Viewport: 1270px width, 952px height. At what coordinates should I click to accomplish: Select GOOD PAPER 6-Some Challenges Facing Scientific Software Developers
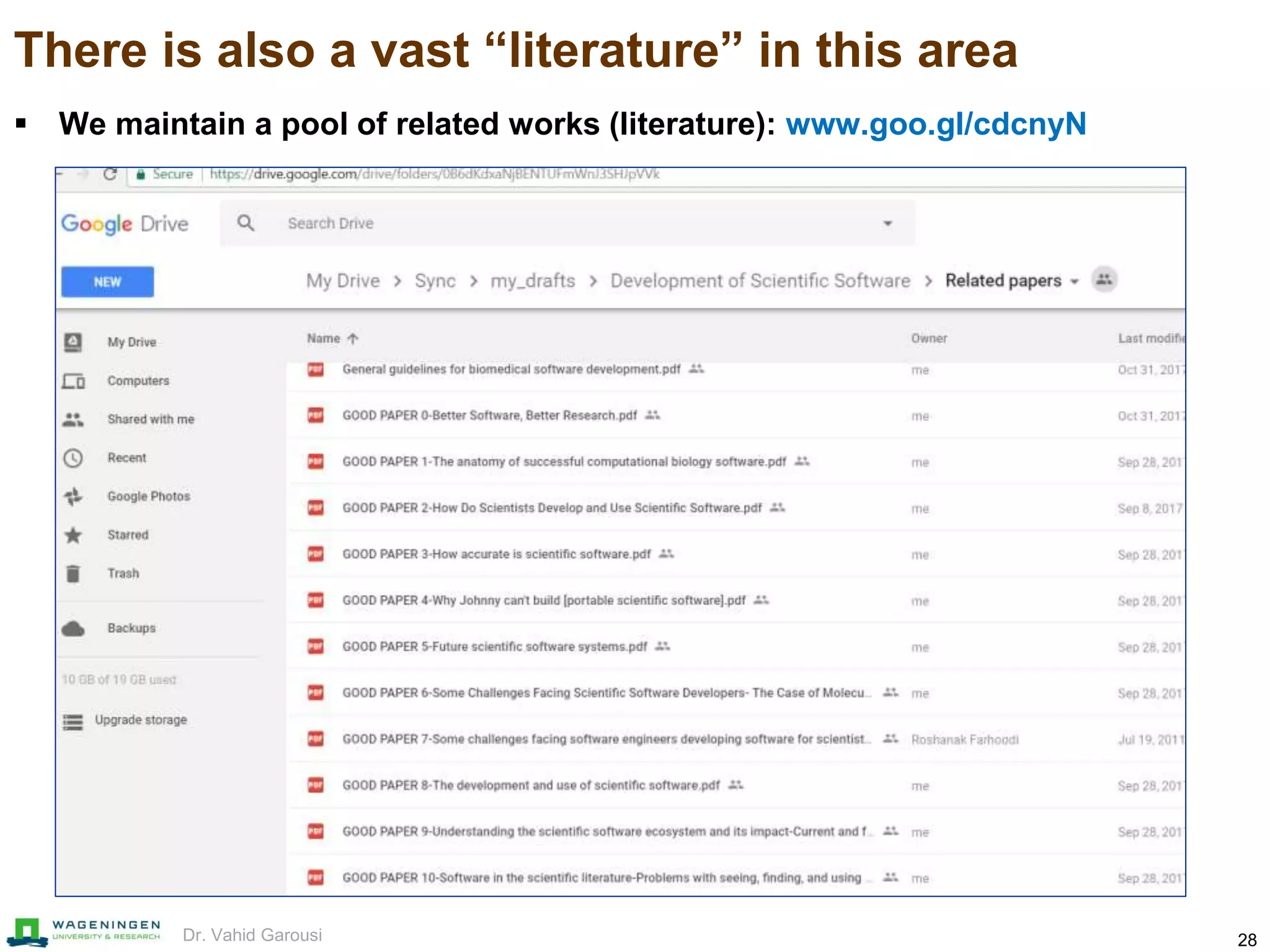click(x=606, y=693)
